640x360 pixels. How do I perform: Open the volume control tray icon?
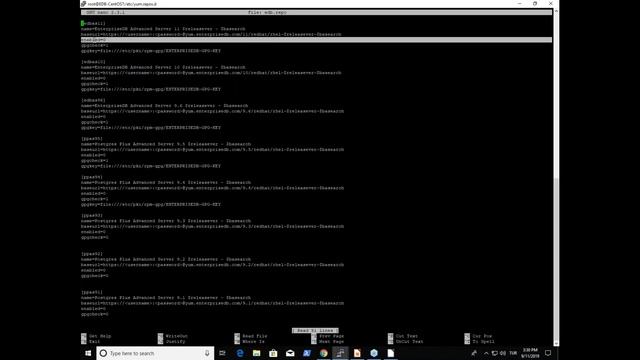pos(503,353)
